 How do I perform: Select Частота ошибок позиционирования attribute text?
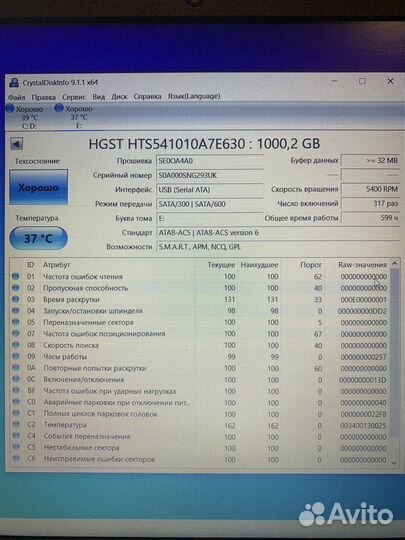pyautogui.click(x=104, y=333)
